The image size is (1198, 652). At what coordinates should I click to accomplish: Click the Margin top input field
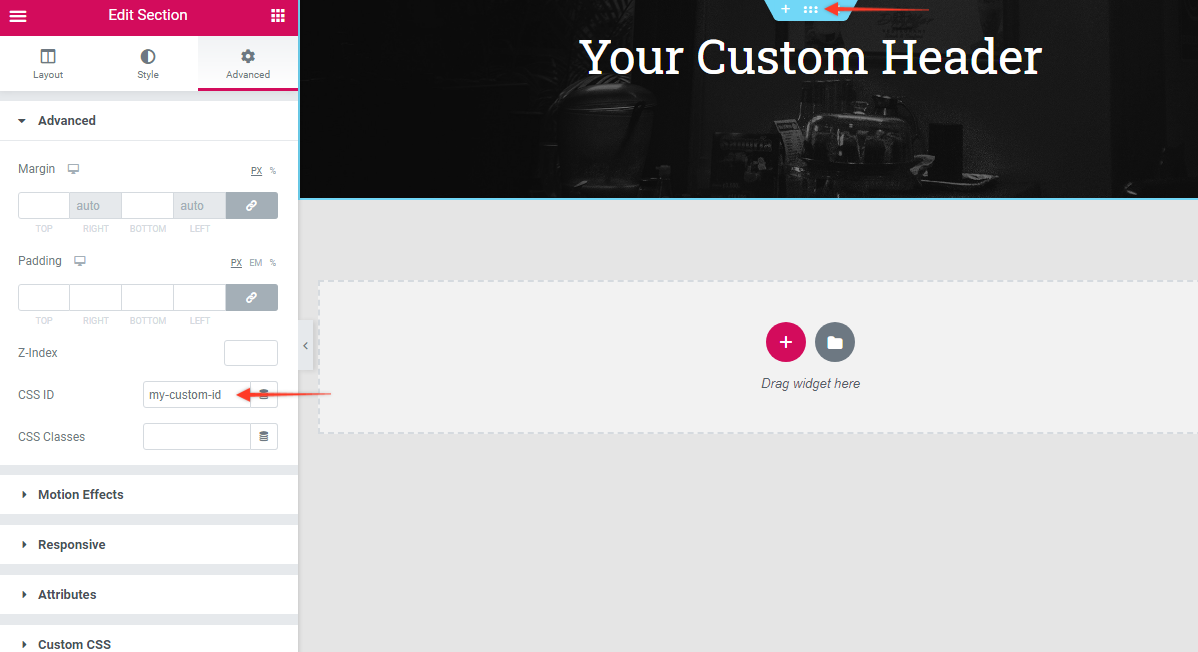(44, 206)
